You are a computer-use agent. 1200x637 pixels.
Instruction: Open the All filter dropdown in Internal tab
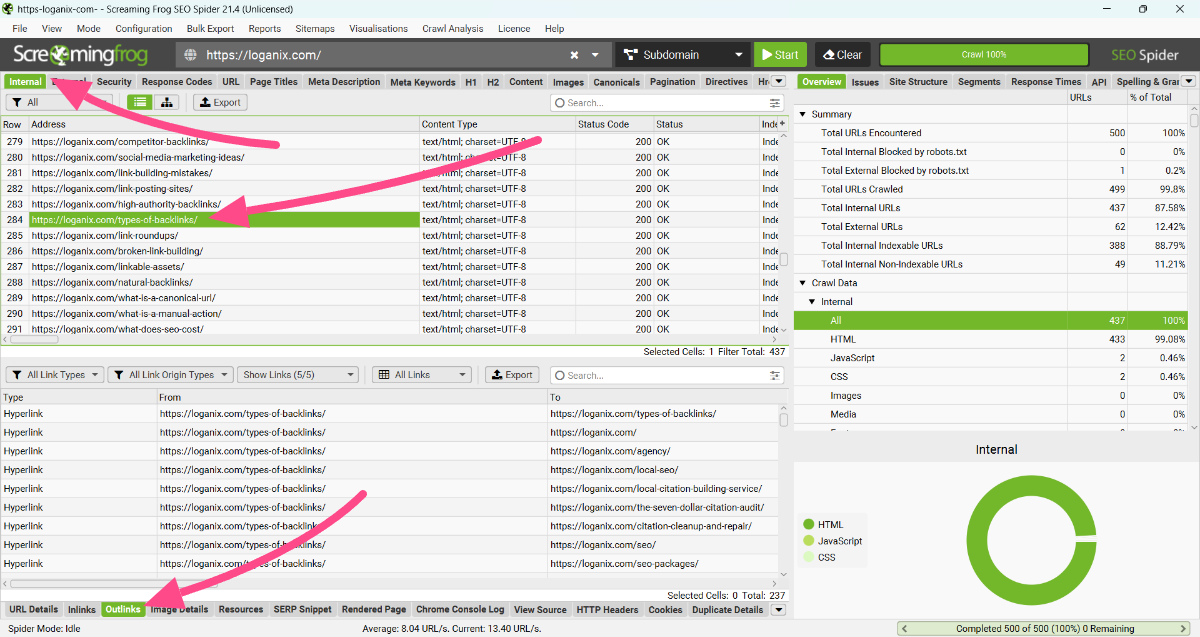[x=58, y=102]
